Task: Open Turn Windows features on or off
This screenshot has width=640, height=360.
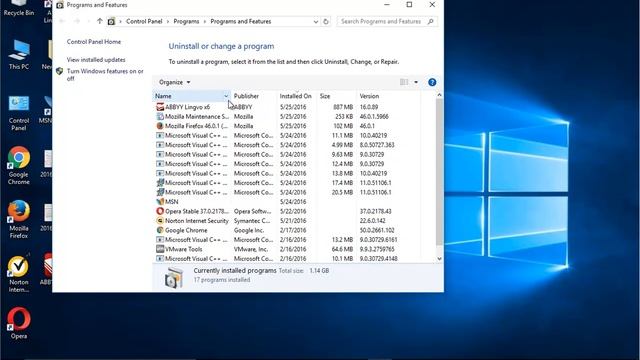Action: 105,75
